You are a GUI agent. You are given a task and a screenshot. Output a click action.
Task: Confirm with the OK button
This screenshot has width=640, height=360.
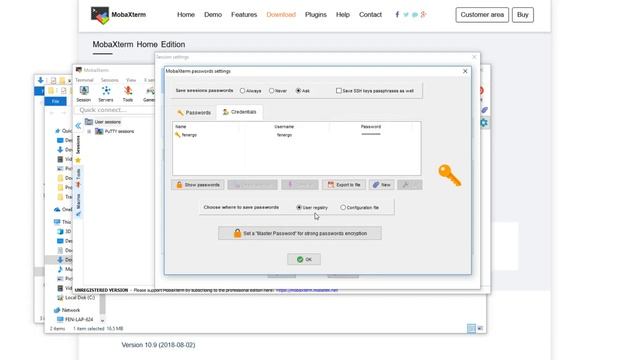point(304,259)
